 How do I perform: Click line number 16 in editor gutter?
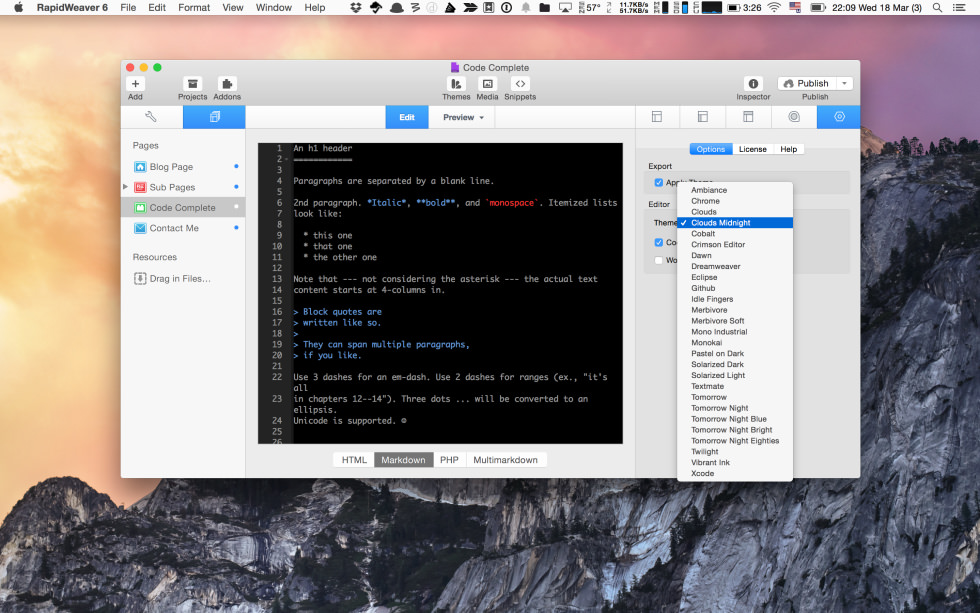pyautogui.click(x=277, y=312)
